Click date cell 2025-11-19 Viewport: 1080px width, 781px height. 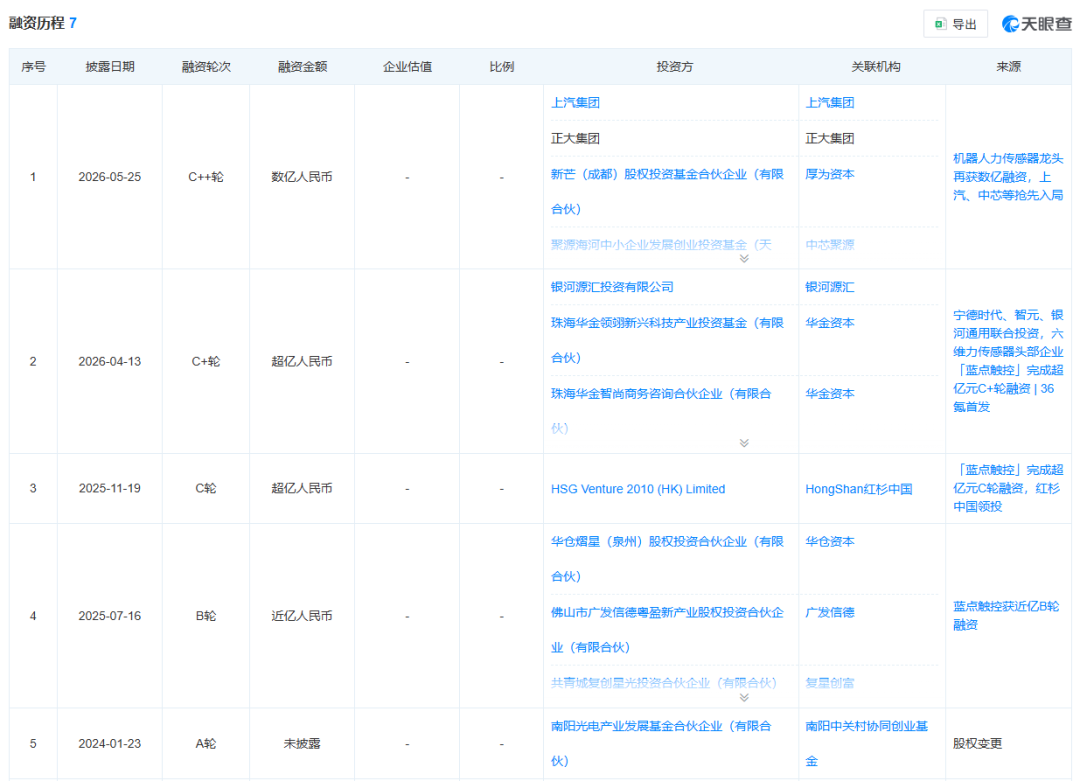pyautogui.click(x=110, y=488)
